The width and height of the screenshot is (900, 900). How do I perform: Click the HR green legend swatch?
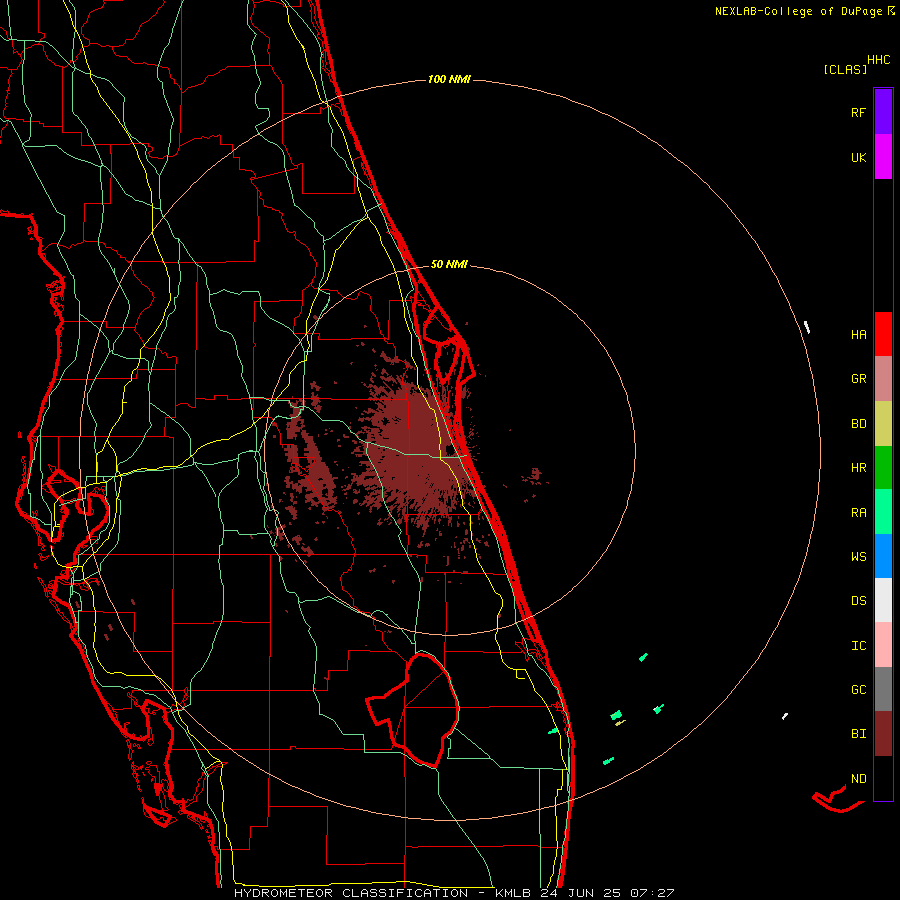pyautogui.click(x=883, y=468)
